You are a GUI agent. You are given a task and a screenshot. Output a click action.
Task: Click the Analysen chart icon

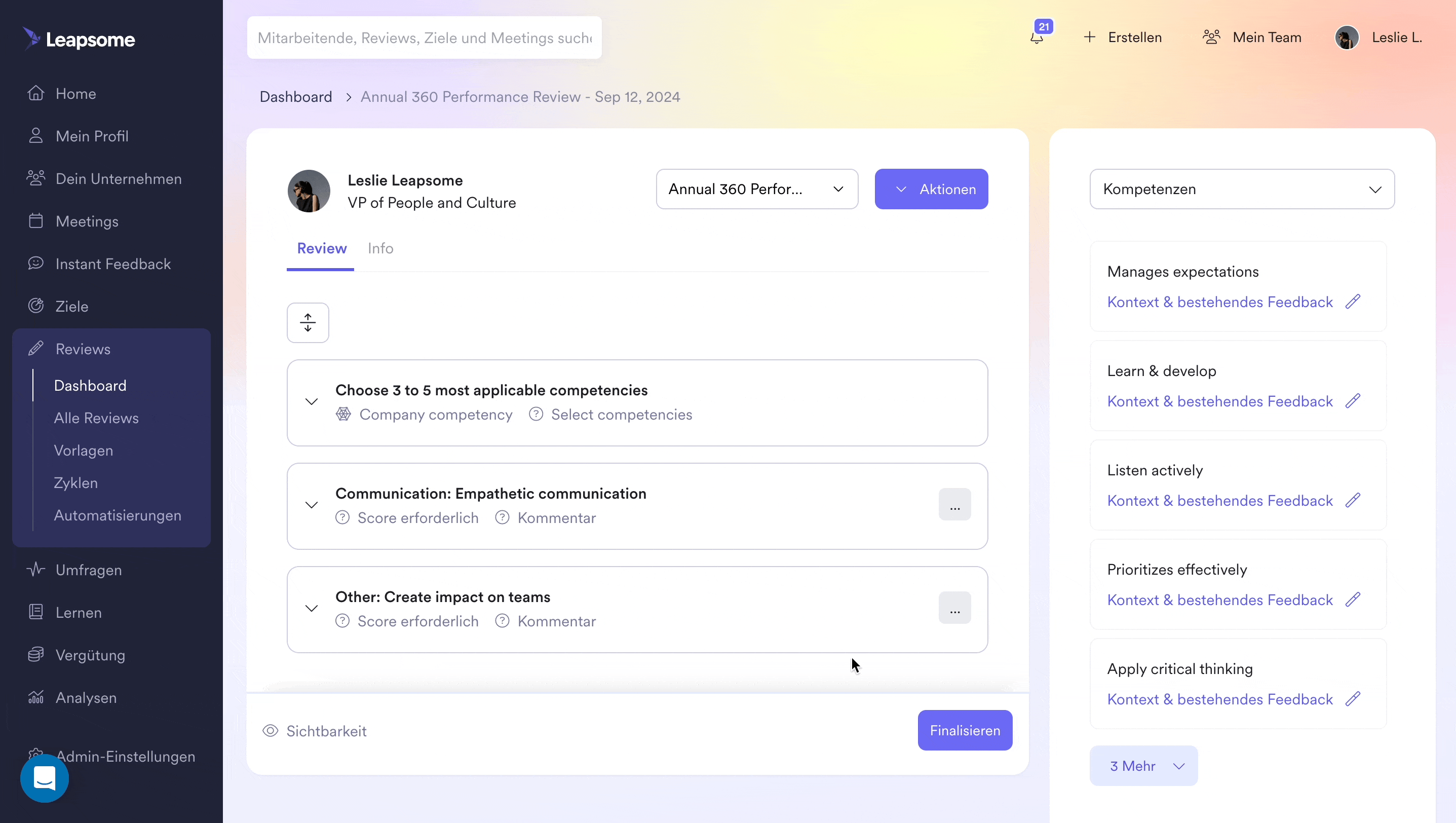pyautogui.click(x=35, y=697)
